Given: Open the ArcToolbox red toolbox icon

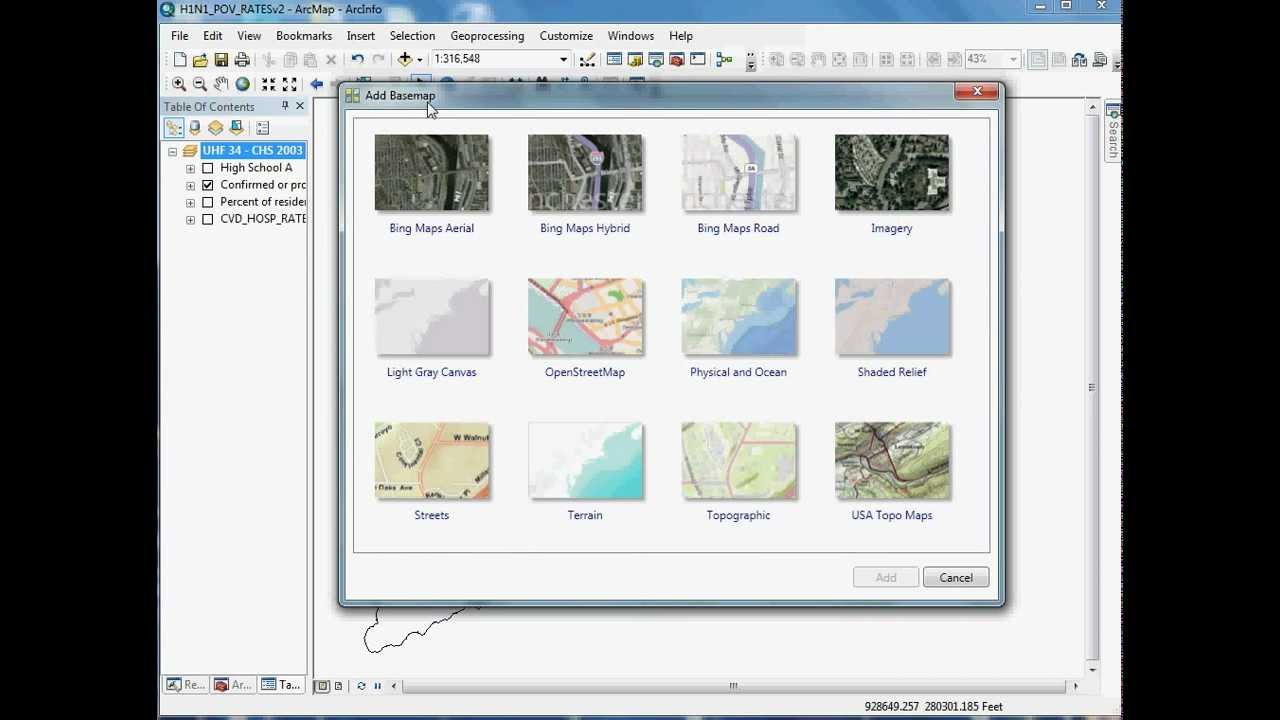Looking at the screenshot, I should click(677, 60).
